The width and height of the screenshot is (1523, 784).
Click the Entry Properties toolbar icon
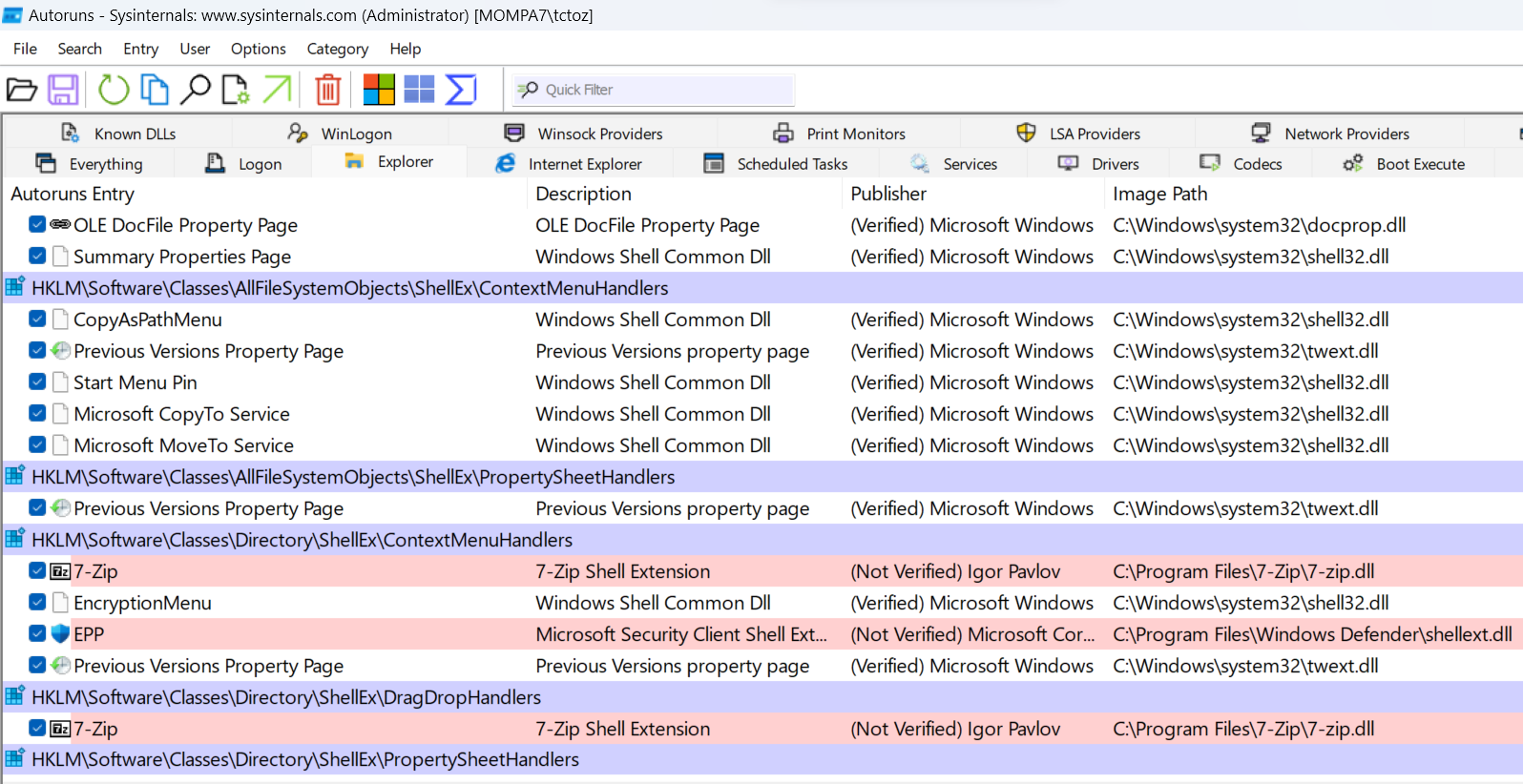236,90
